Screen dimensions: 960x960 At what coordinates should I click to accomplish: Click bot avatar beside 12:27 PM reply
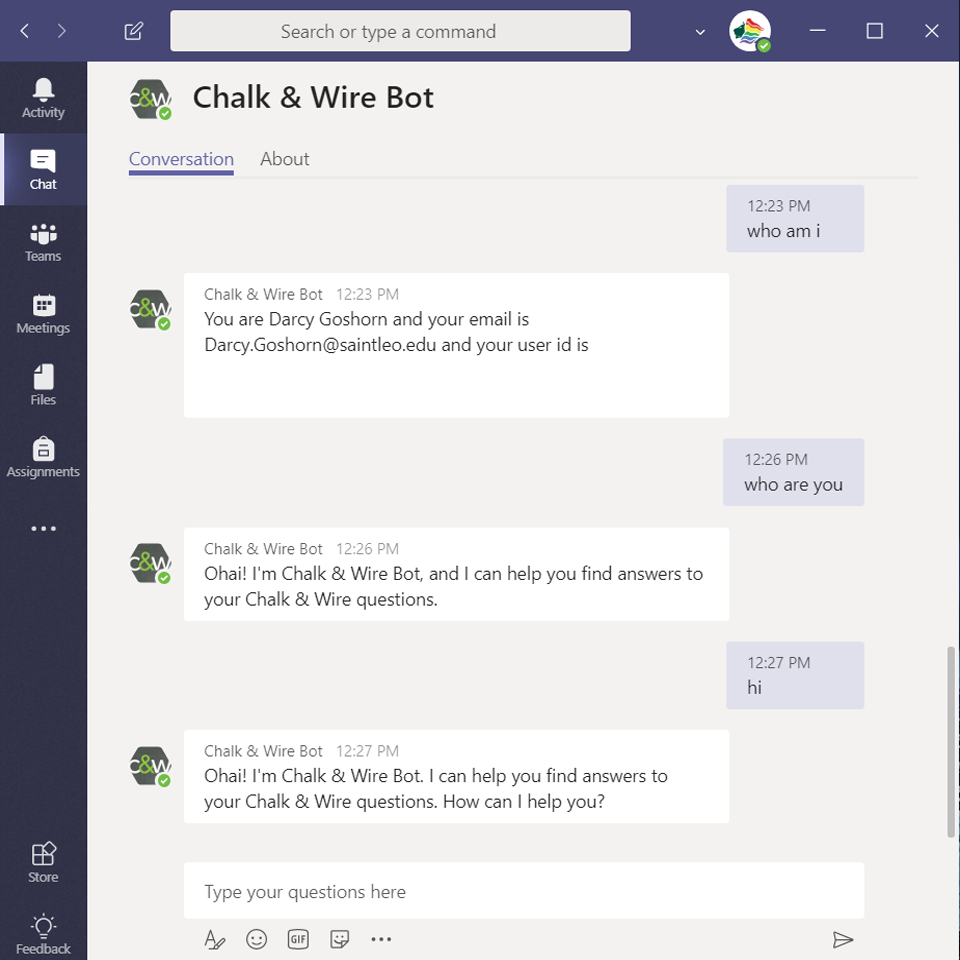pos(150,766)
